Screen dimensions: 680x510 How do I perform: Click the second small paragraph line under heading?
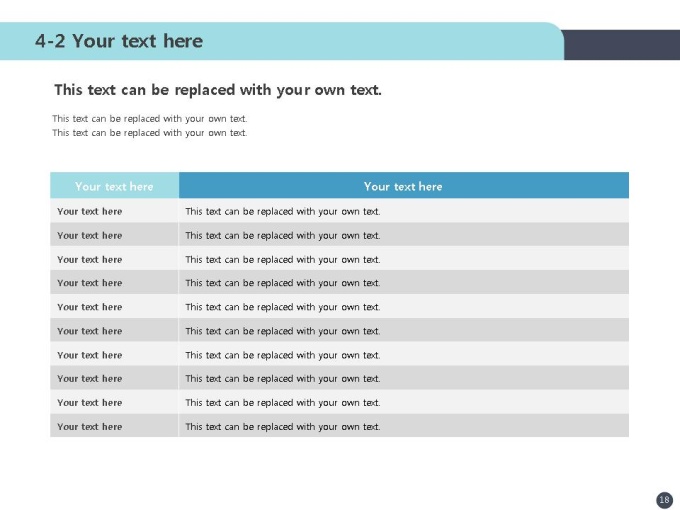[x=150, y=133]
